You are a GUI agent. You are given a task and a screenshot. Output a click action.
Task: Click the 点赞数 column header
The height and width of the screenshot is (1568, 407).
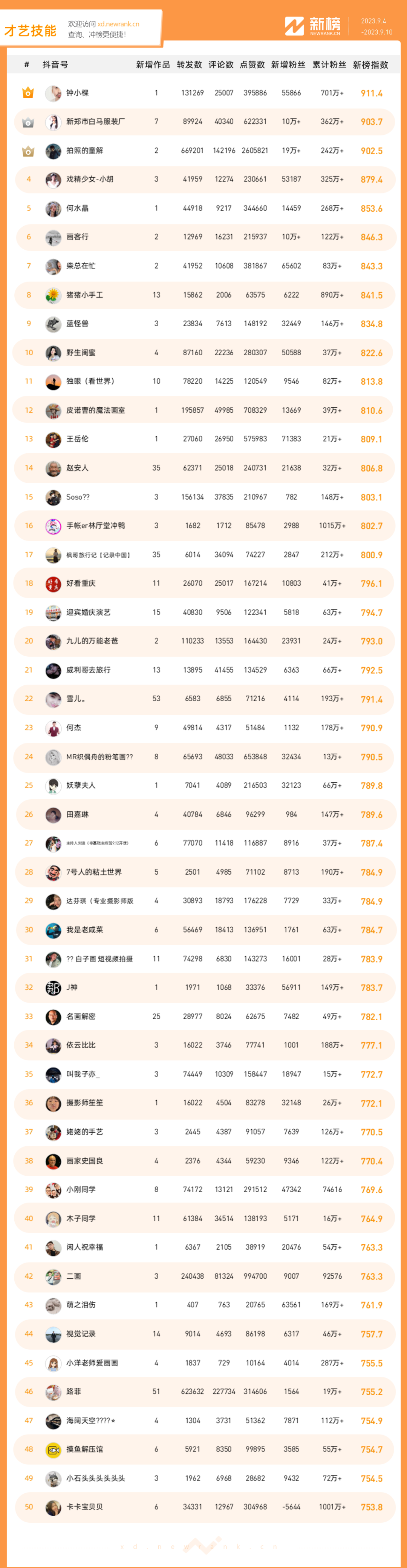(252, 65)
